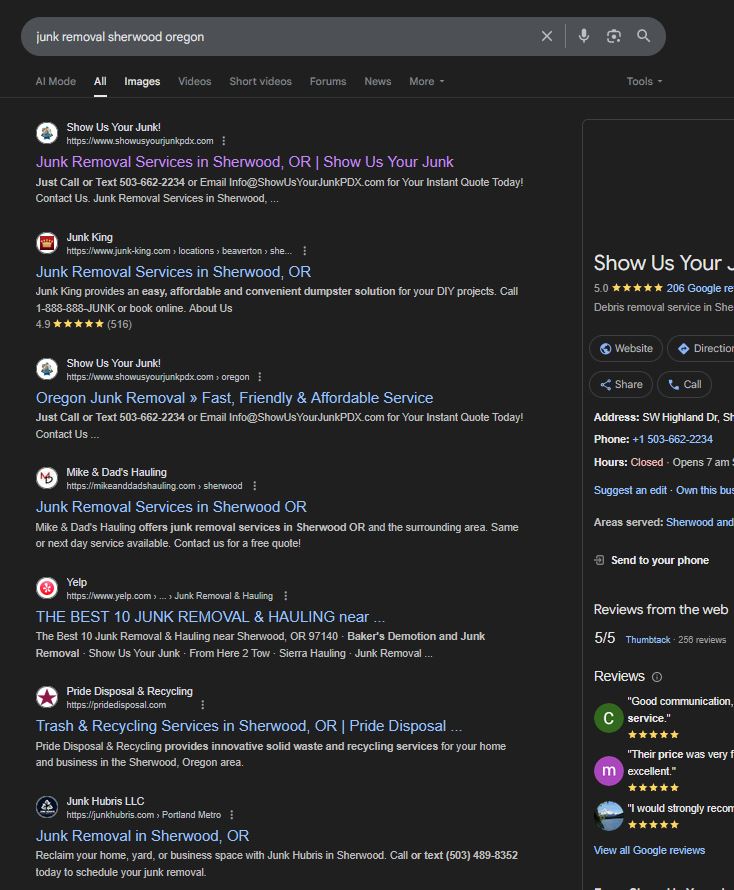Click View all Google reviews link
Screen dimensions: 734x890
pyautogui.click(x=649, y=850)
